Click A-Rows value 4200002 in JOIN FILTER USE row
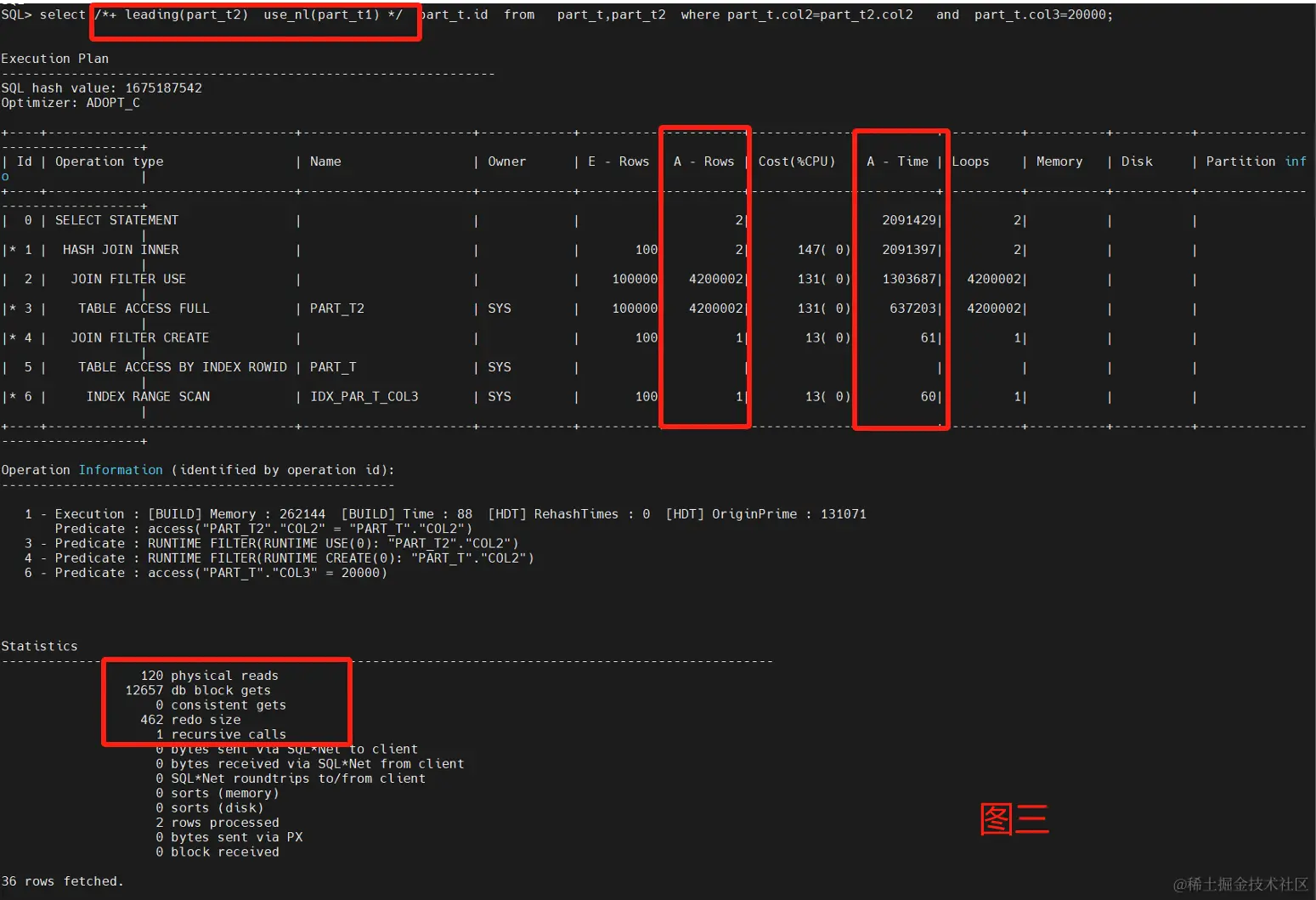 click(x=715, y=279)
